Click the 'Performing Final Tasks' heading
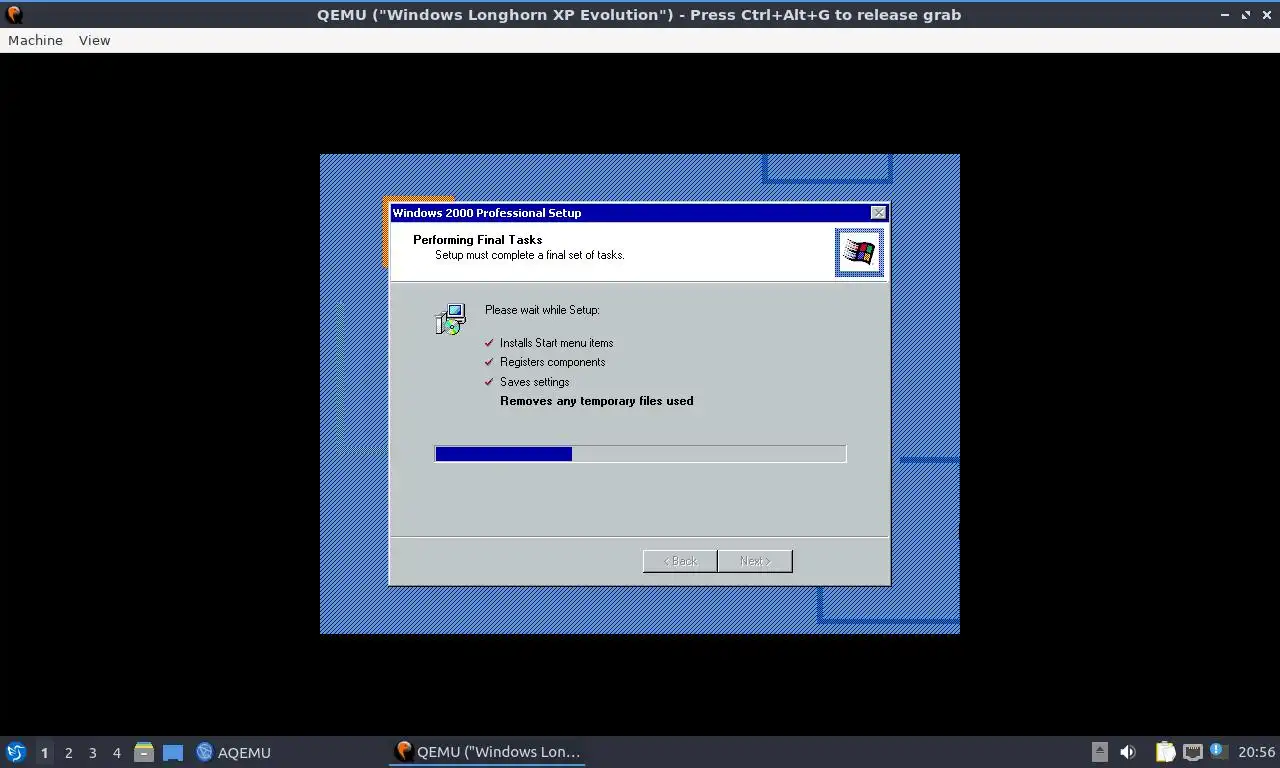This screenshot has width=1280, height=768. point(477,240)
